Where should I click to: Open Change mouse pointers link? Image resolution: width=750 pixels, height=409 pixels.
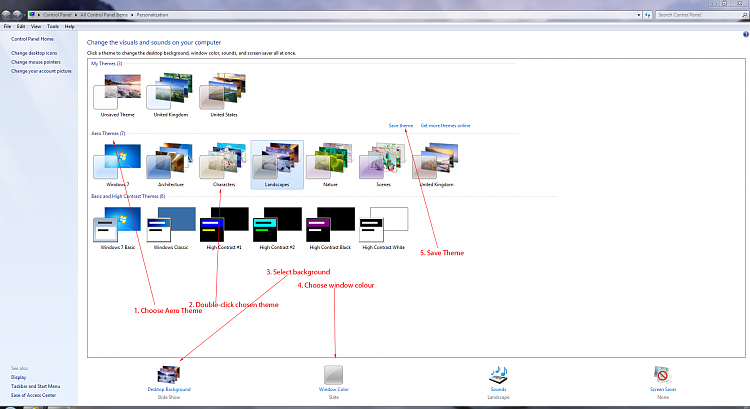point(36,62)
